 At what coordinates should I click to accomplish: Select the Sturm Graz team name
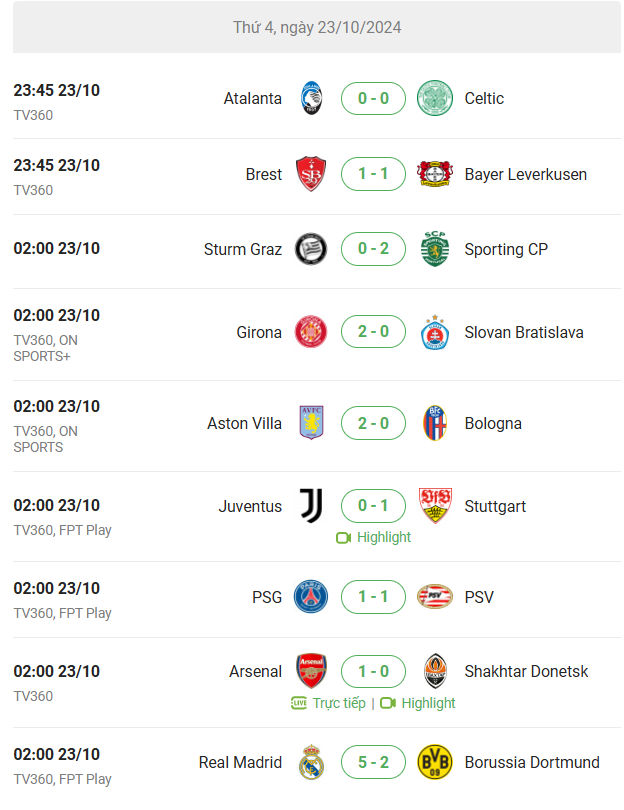243,249
